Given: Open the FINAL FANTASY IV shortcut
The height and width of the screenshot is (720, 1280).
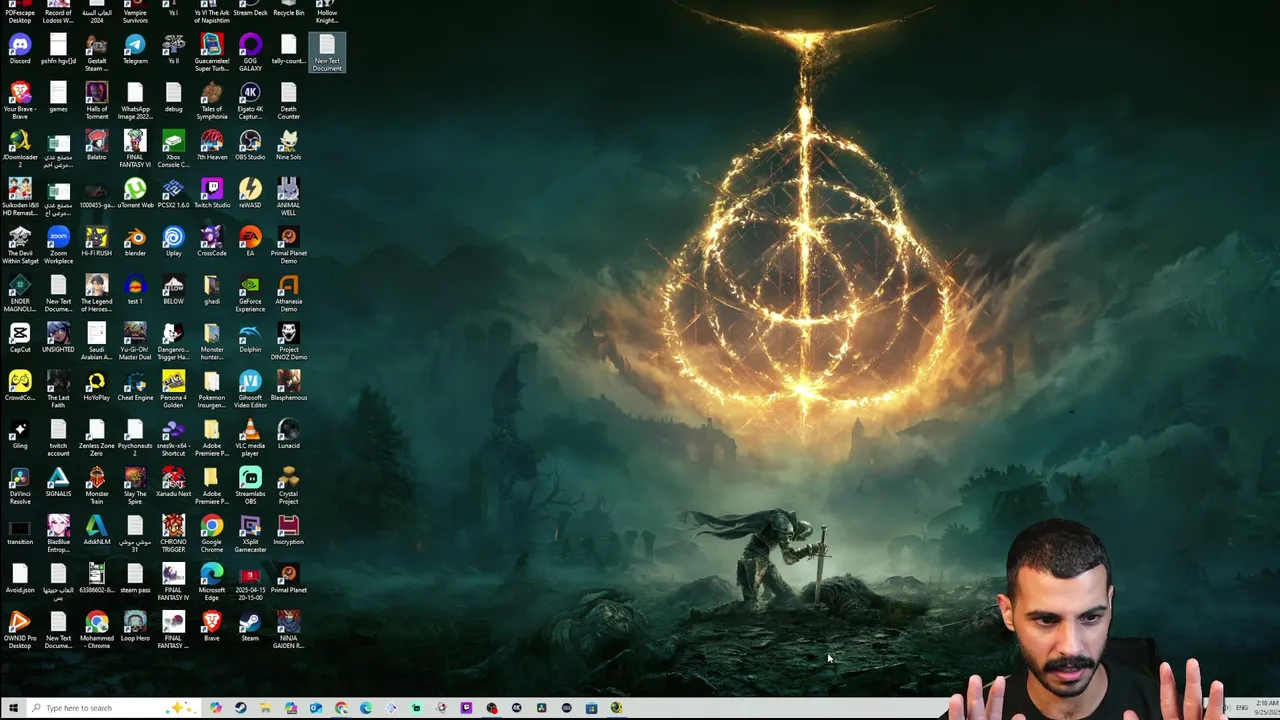Looking at the screenshot, I should click(173, 582).
